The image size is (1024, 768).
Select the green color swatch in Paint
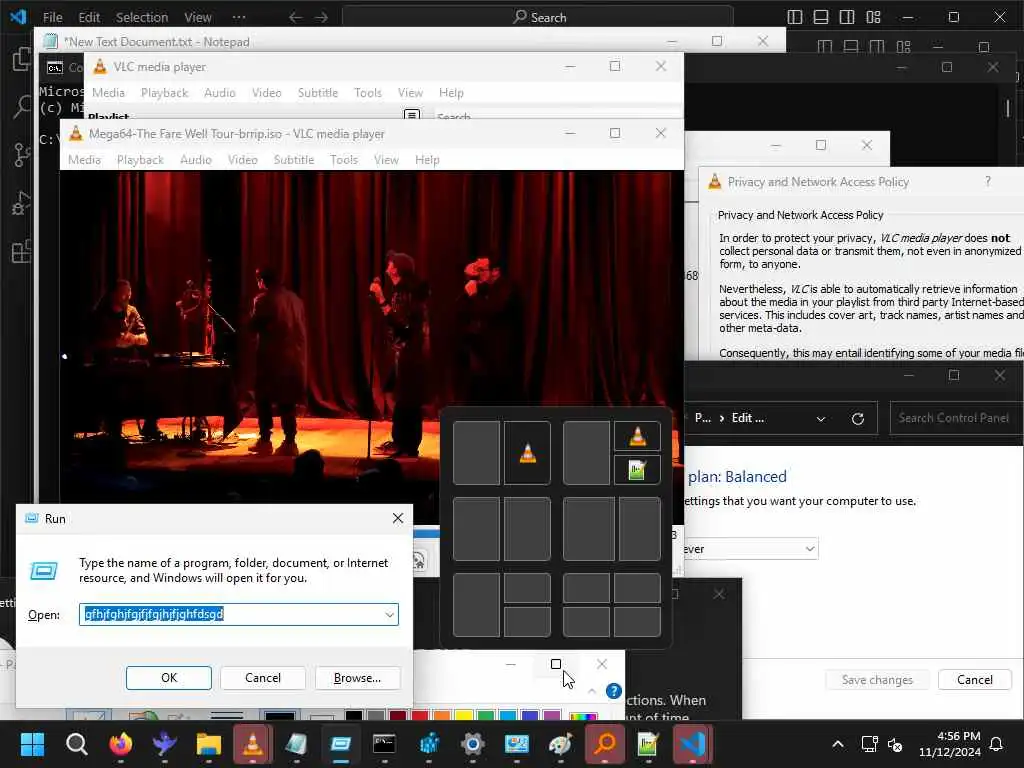coord(486,715)
